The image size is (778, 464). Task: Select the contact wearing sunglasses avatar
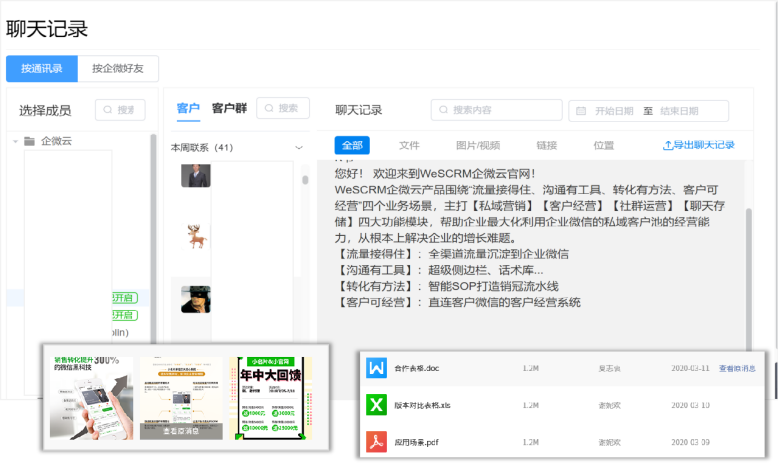195,299
